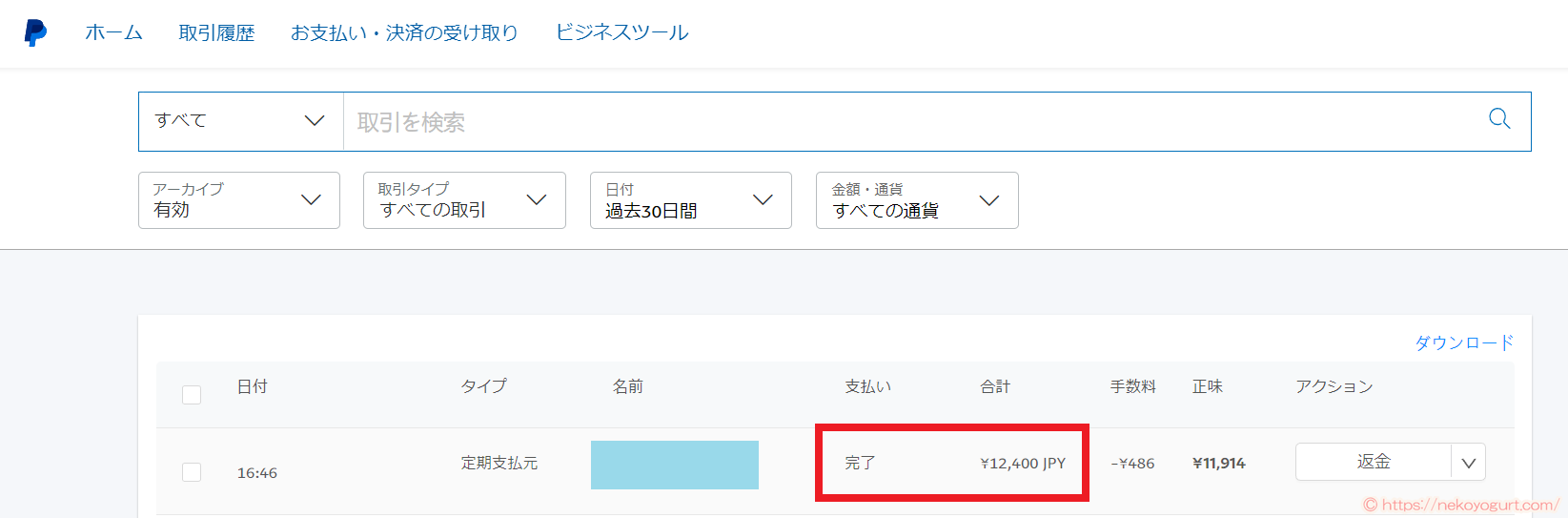Click the 合計 column header
Screen dimensions: 1568x518
(x=995, y=386)
